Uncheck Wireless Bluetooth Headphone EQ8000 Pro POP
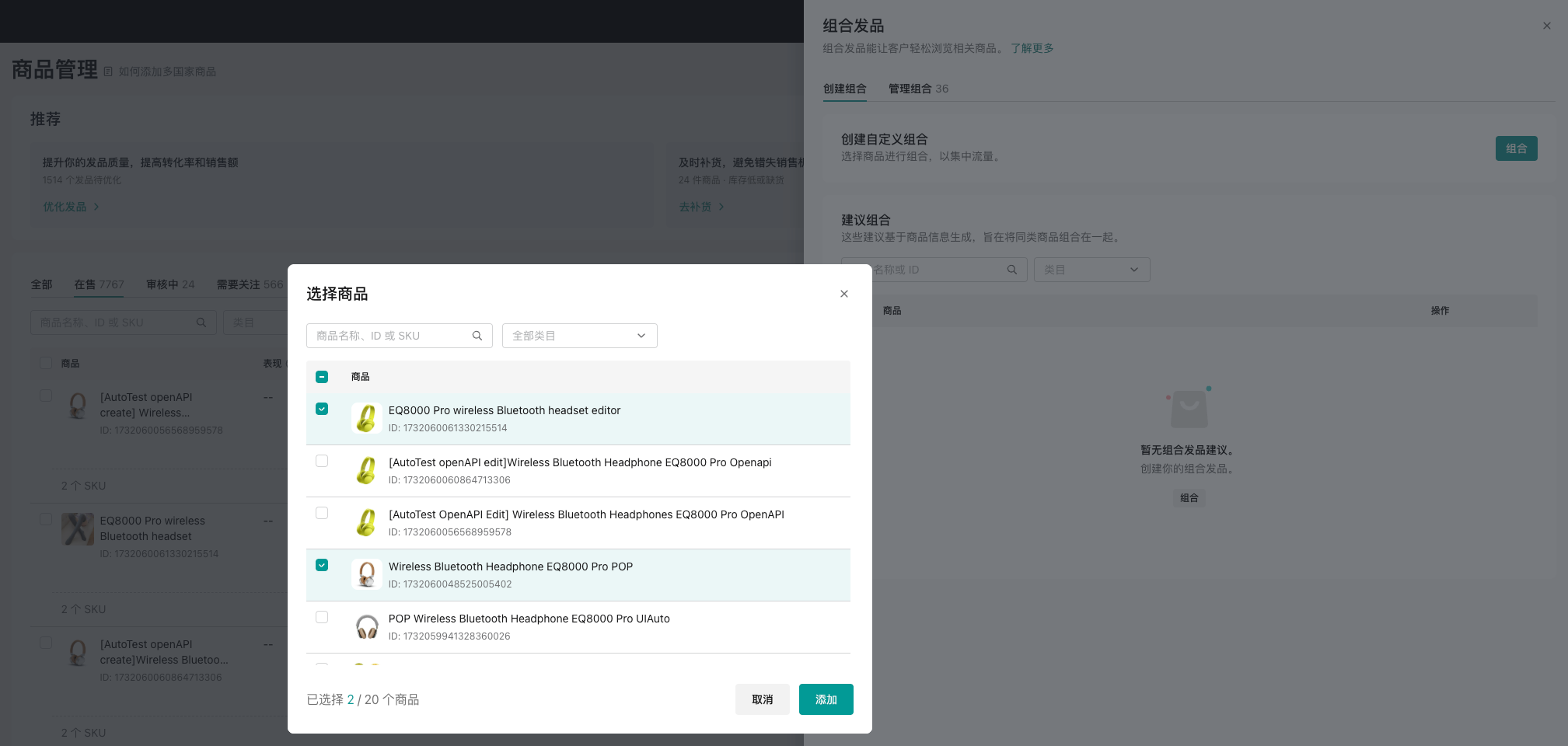1568x746 pixels. coord(322,565)
